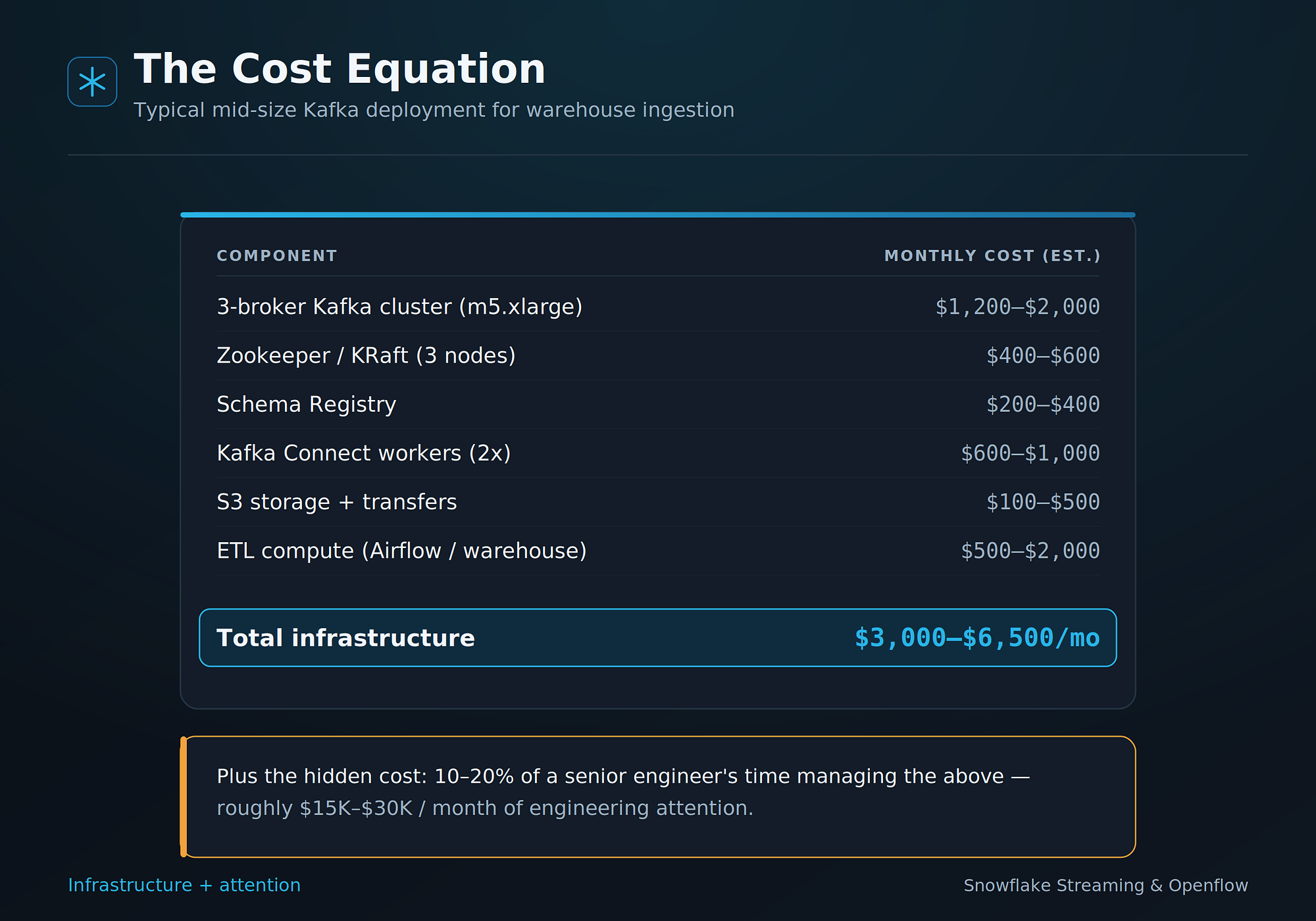Click the MONTHLY COST (EST.) header

pos(992,256)
